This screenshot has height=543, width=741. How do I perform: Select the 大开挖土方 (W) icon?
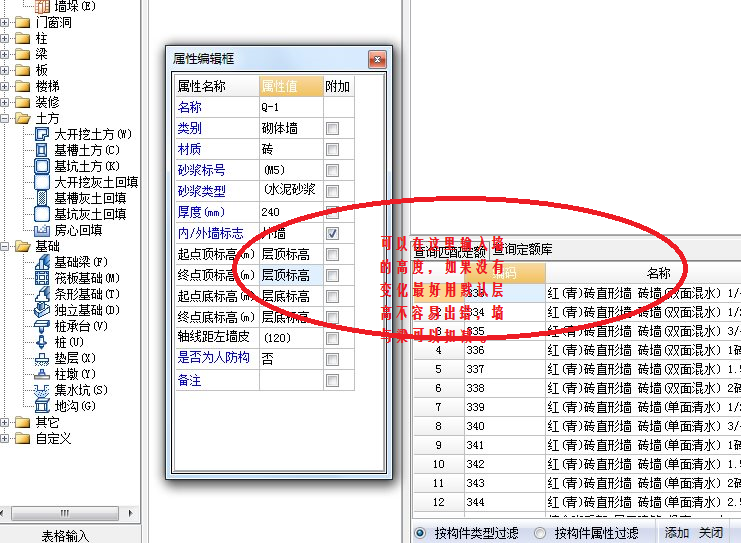pos(42,134)
